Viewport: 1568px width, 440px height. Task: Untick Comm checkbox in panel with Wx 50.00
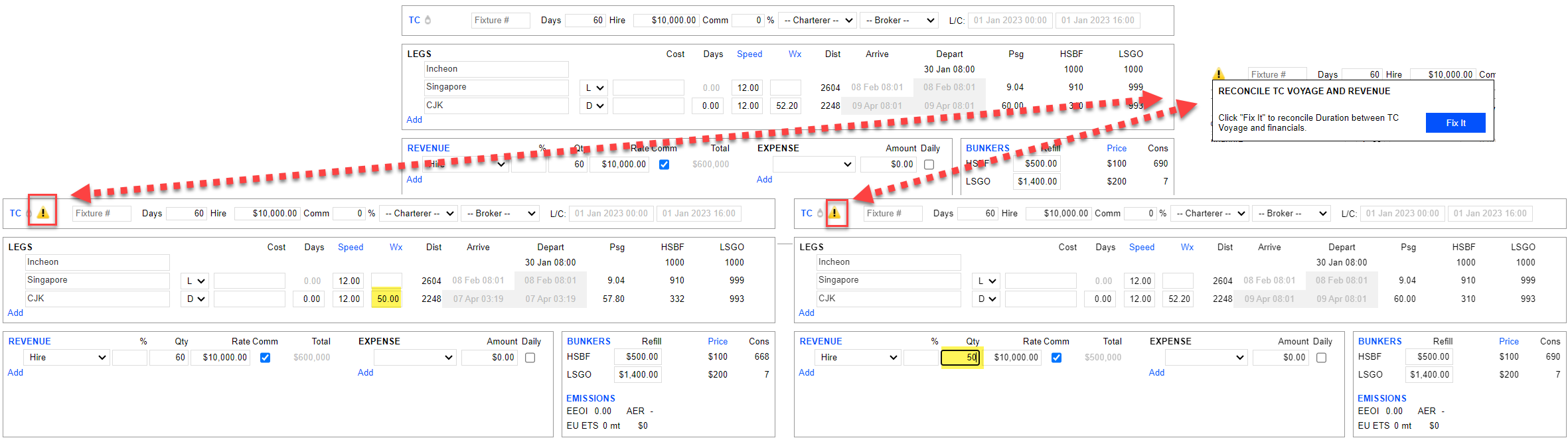pos(265,358)
